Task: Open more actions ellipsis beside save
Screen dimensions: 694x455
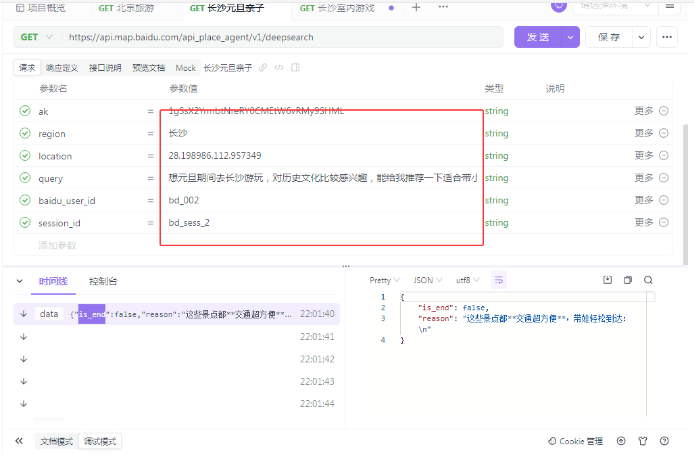Action: pos(667,37)
